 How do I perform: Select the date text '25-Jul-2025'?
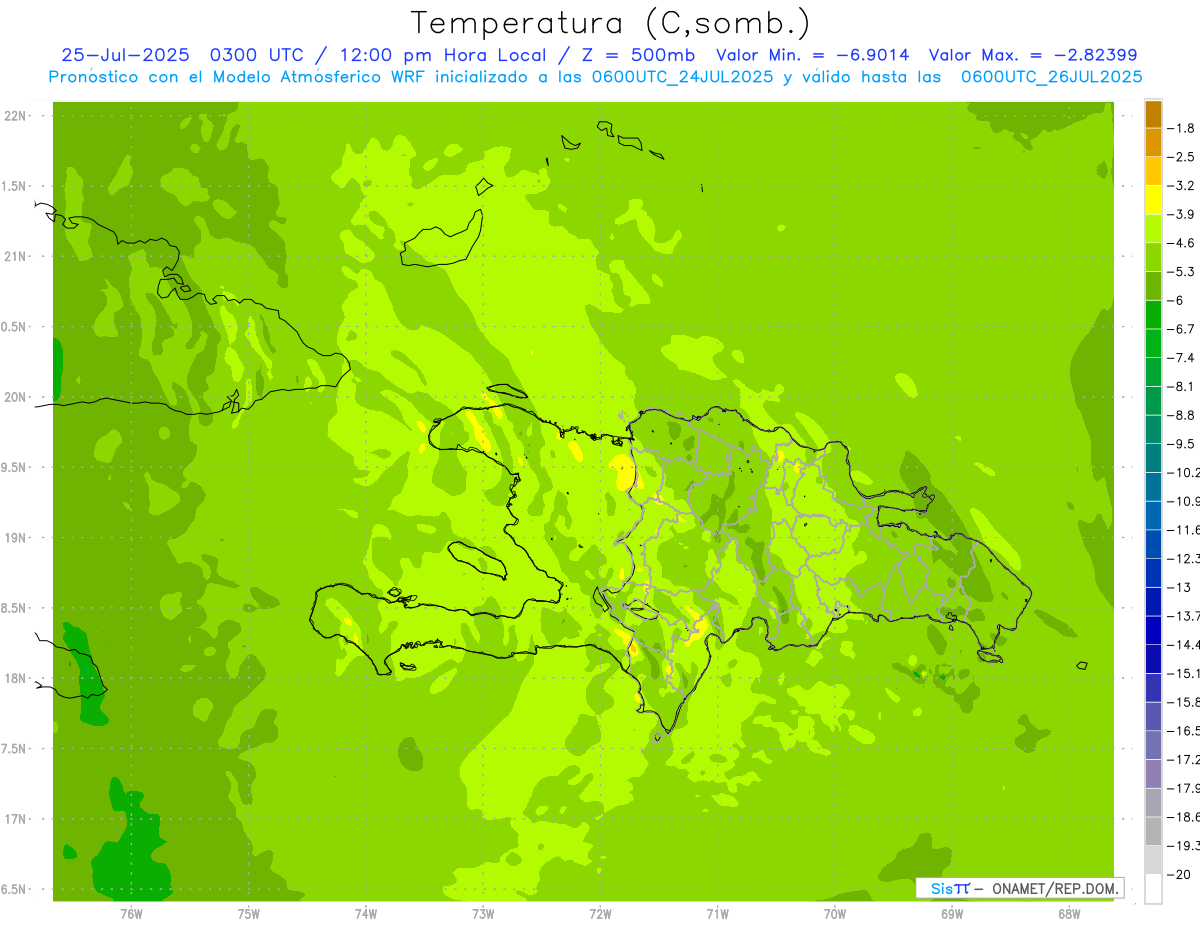coord(124,55)
